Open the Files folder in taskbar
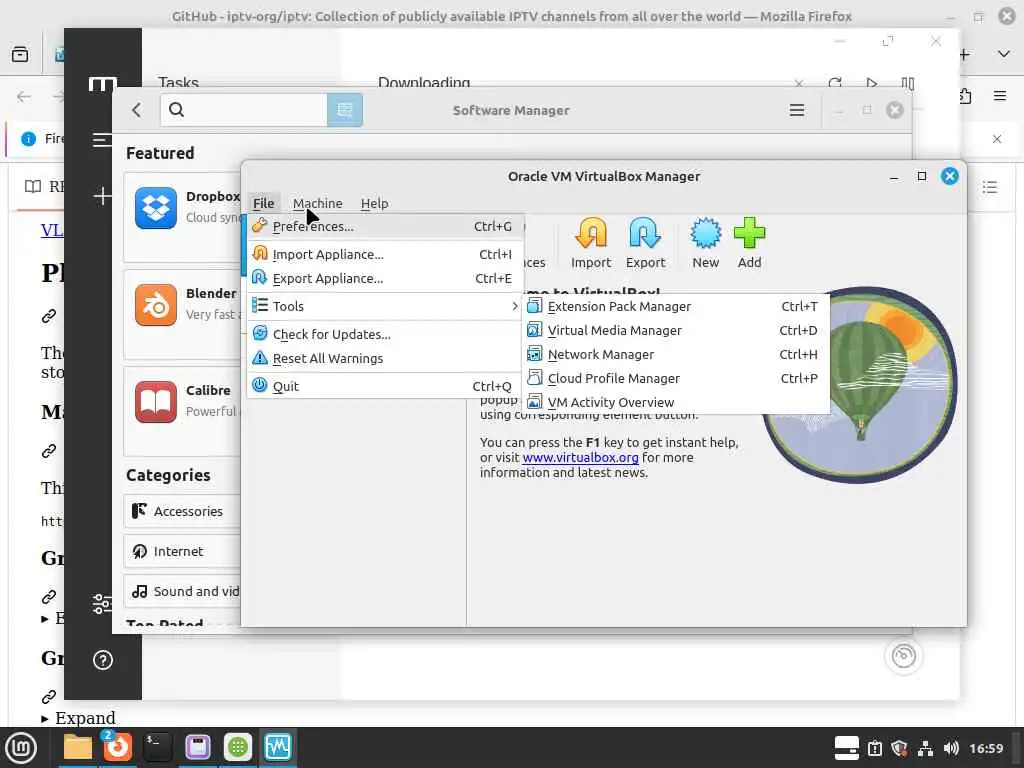1024x768 pixels. tap(78, 747)
